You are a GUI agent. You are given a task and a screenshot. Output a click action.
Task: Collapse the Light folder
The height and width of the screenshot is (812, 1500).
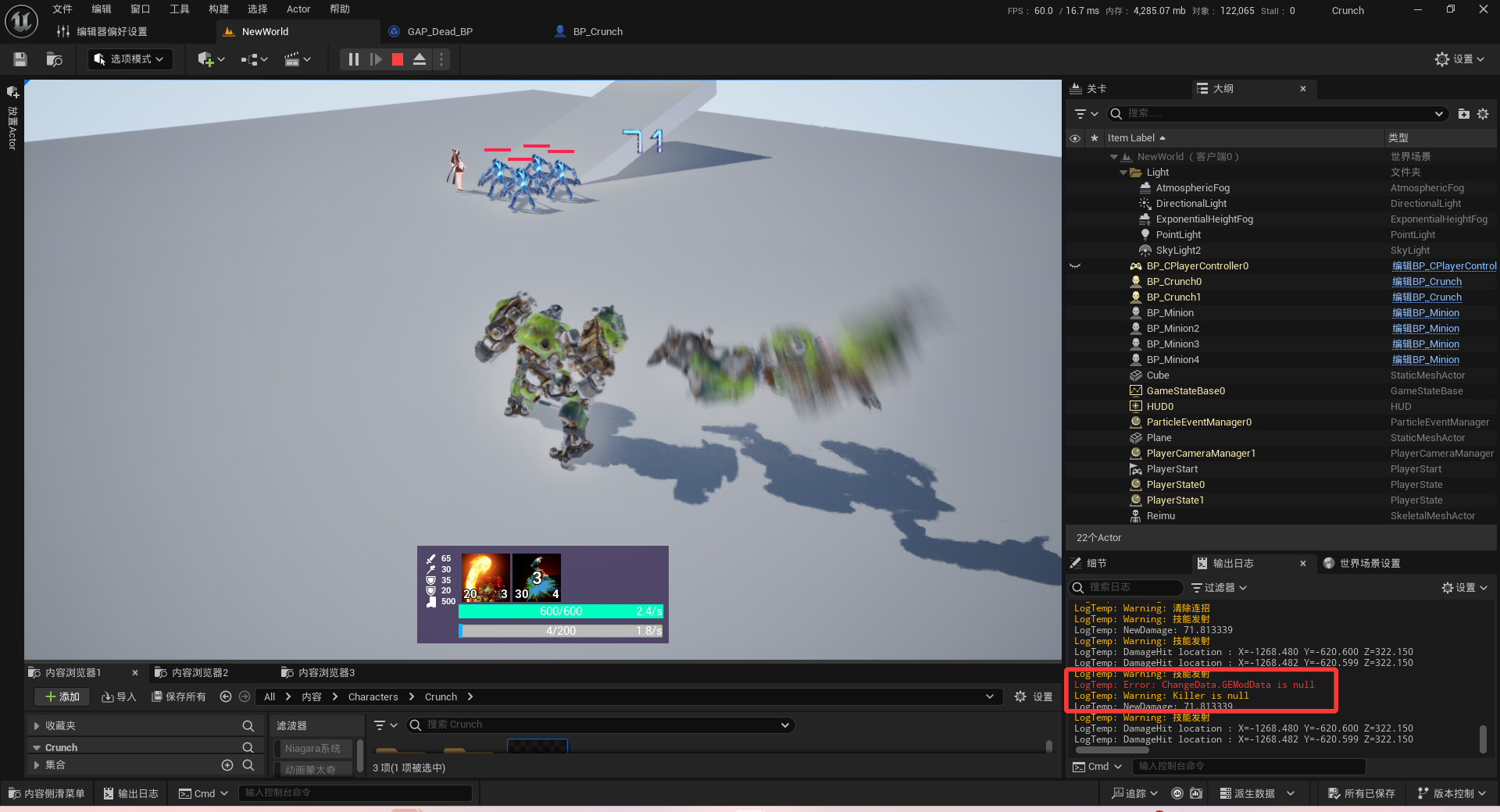(x=1123, y=173)
